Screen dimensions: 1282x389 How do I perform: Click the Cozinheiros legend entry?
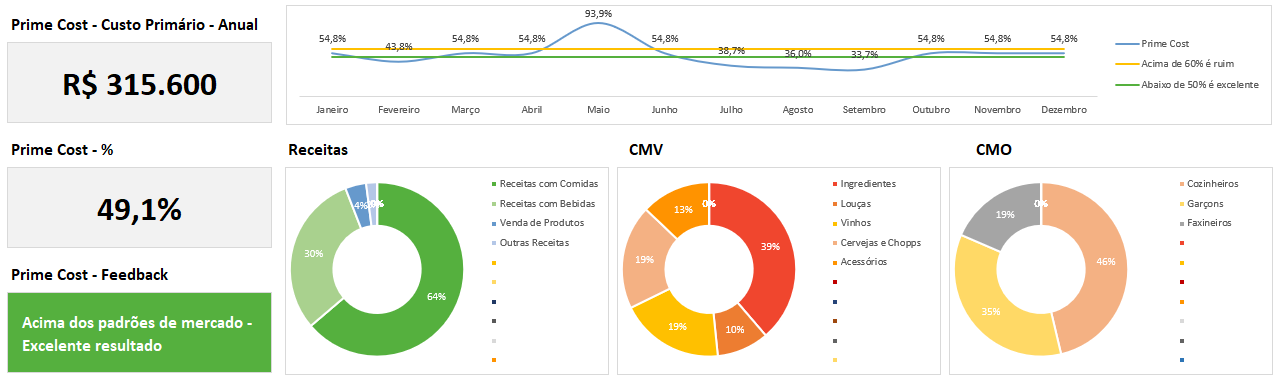(x=1209, y=184)
